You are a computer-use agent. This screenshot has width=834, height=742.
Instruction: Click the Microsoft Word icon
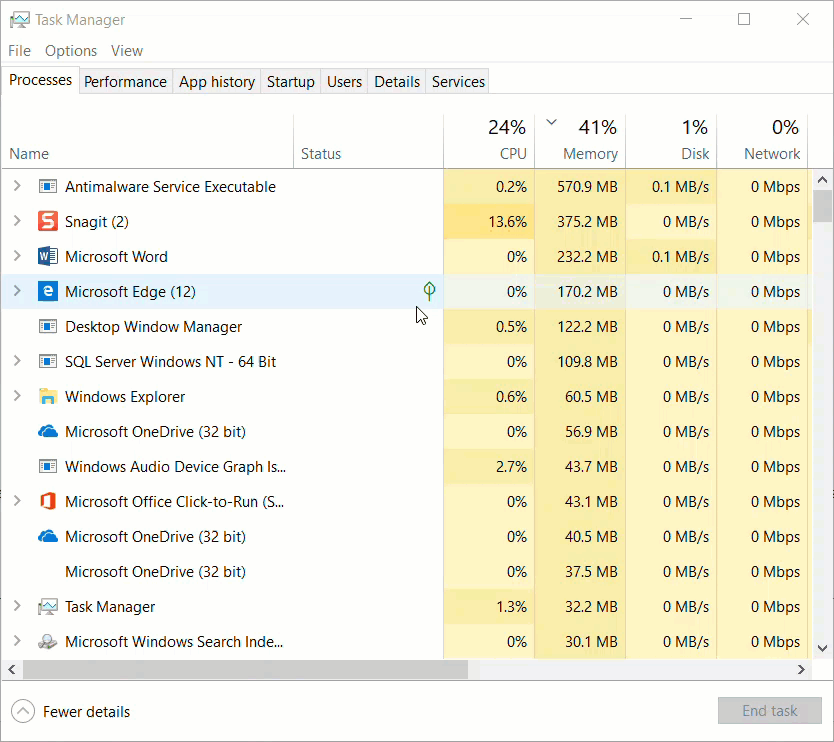click(x=48, y=256)
